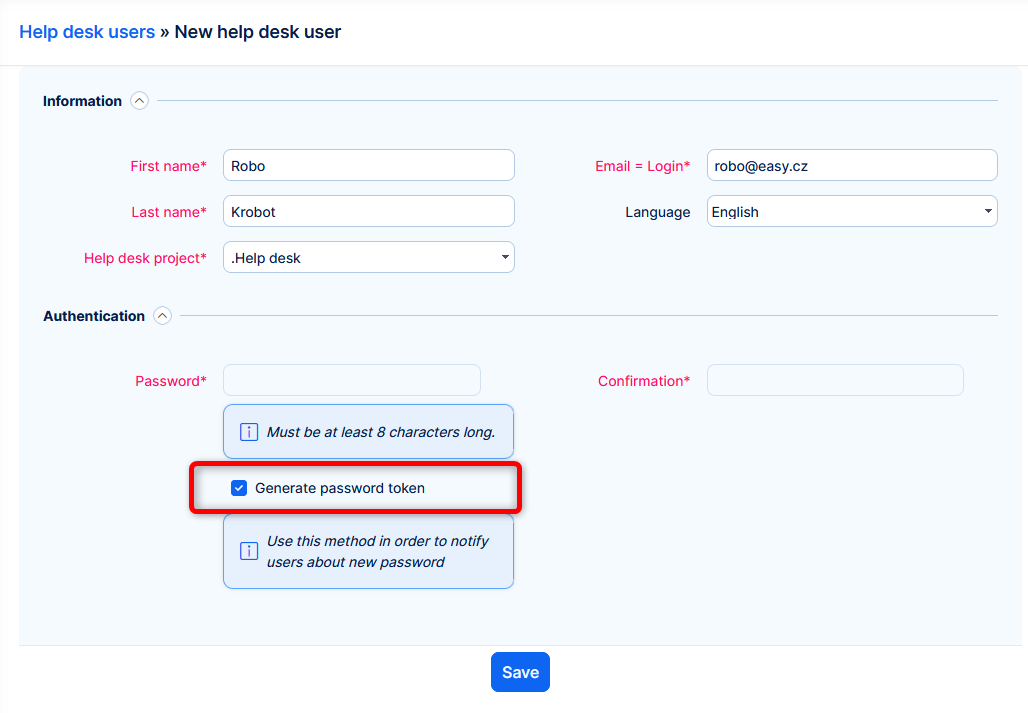
Task: Open the Language dropdown
Action: (851, 212)
